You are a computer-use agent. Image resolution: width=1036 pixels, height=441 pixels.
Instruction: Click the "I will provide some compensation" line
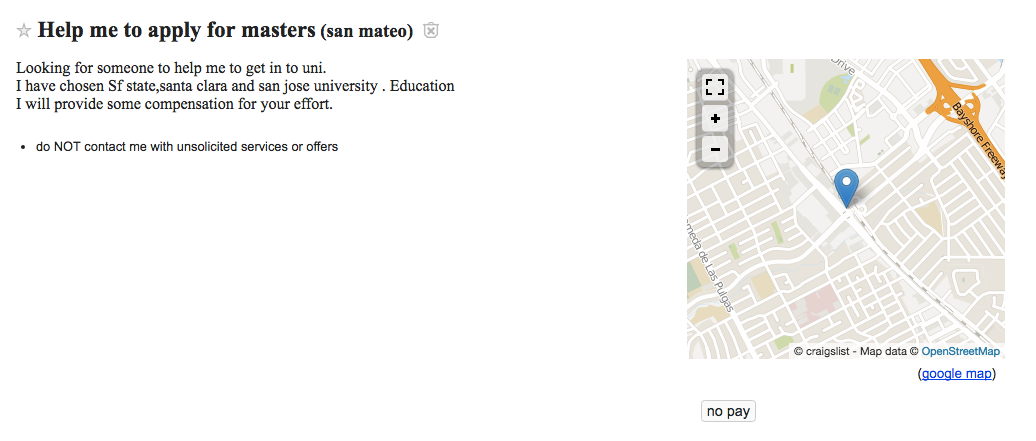(x=174, y=104)
